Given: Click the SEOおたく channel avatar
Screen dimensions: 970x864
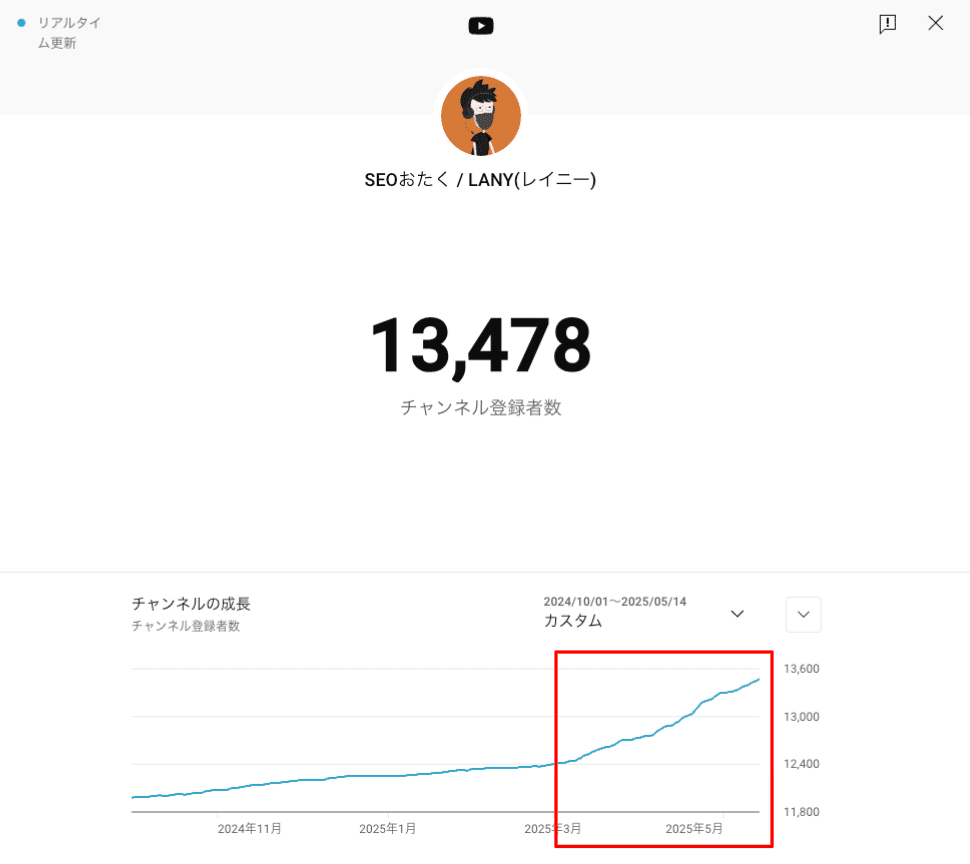Looking at the screenshot, I should [x=481, y=116].
